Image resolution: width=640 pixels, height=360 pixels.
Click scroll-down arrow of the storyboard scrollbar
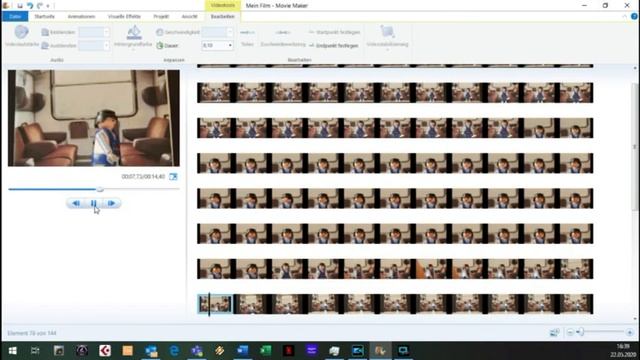(x=635, y=319)
